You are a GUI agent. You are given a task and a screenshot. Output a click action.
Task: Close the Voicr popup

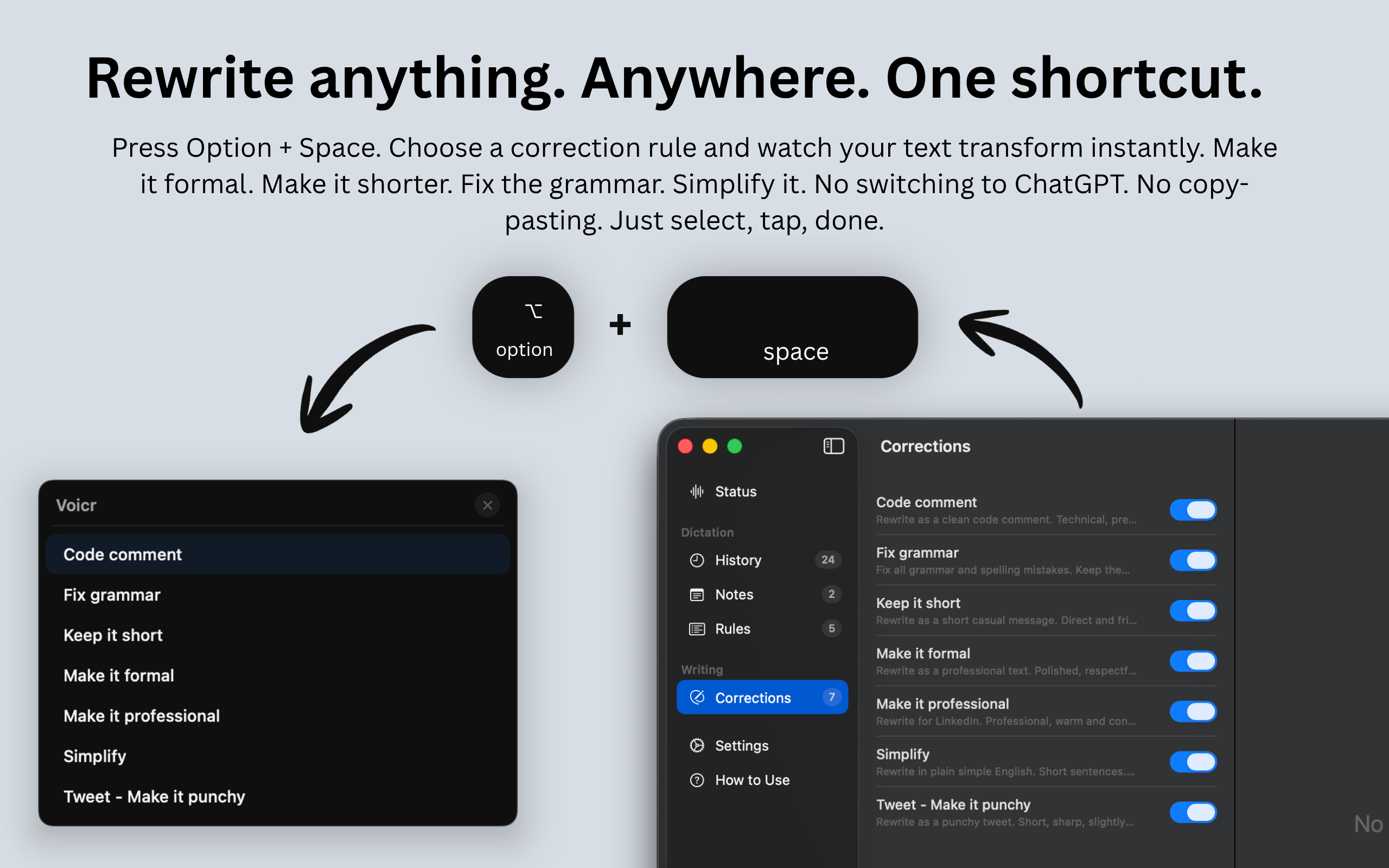[x=487, y=505]
